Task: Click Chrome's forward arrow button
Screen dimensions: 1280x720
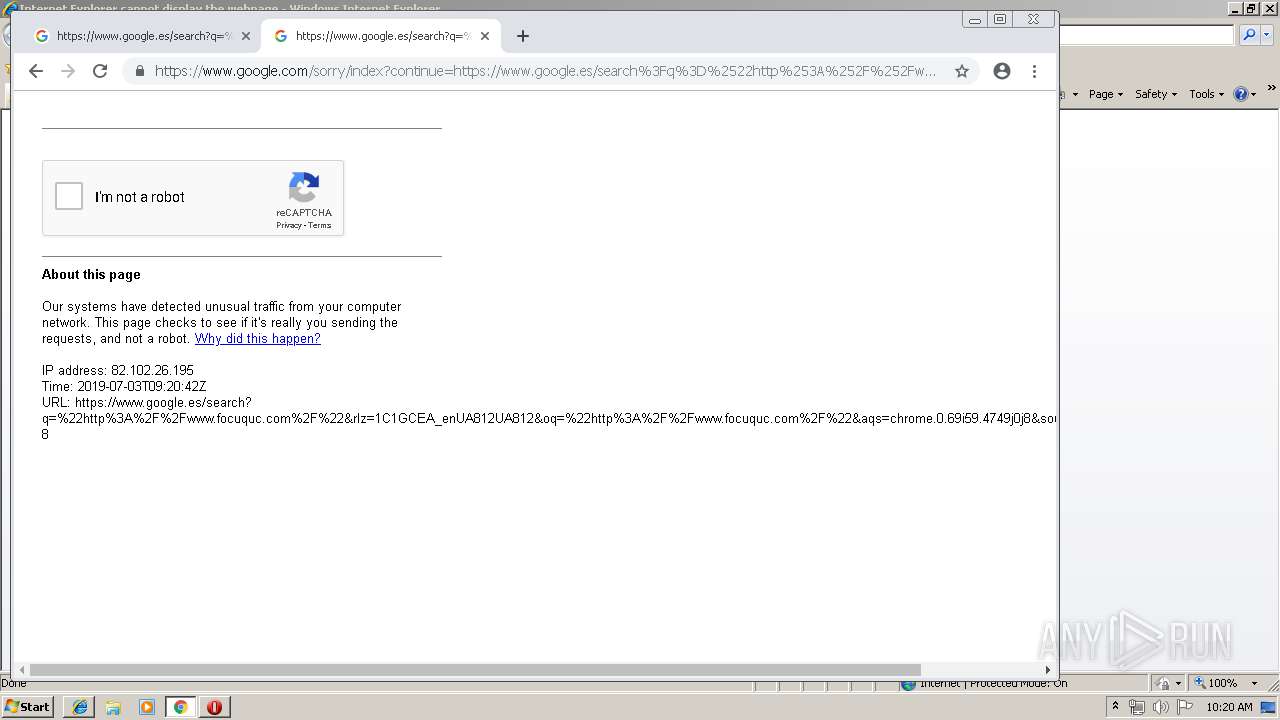Action: tap(68, 71)
